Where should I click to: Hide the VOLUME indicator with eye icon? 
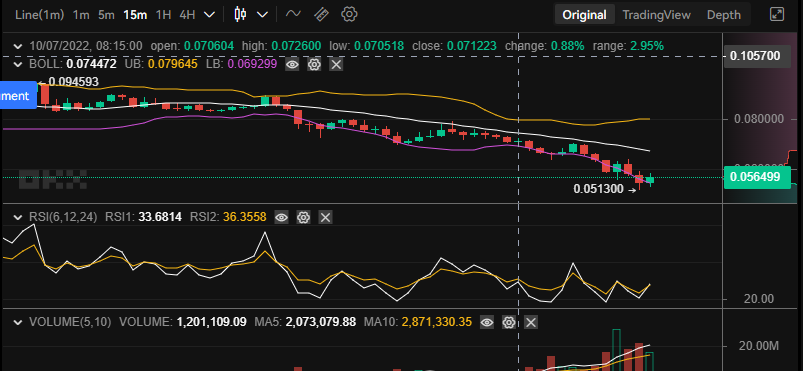click(x=487, y=322)
